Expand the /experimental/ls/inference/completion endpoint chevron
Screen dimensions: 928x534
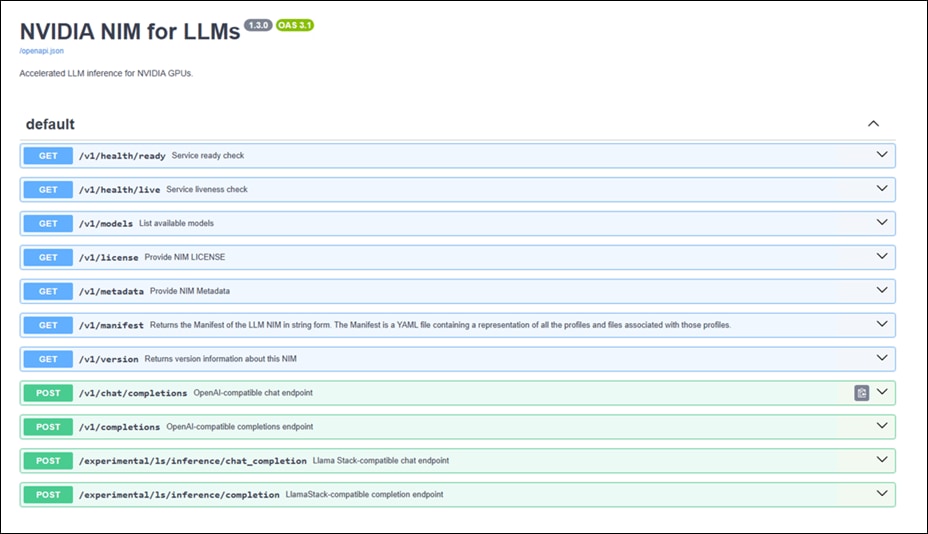[882, 493]
